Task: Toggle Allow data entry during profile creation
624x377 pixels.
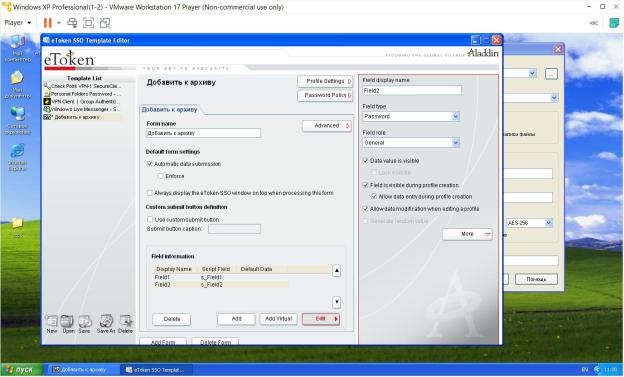Action: (x=374, y=197)
